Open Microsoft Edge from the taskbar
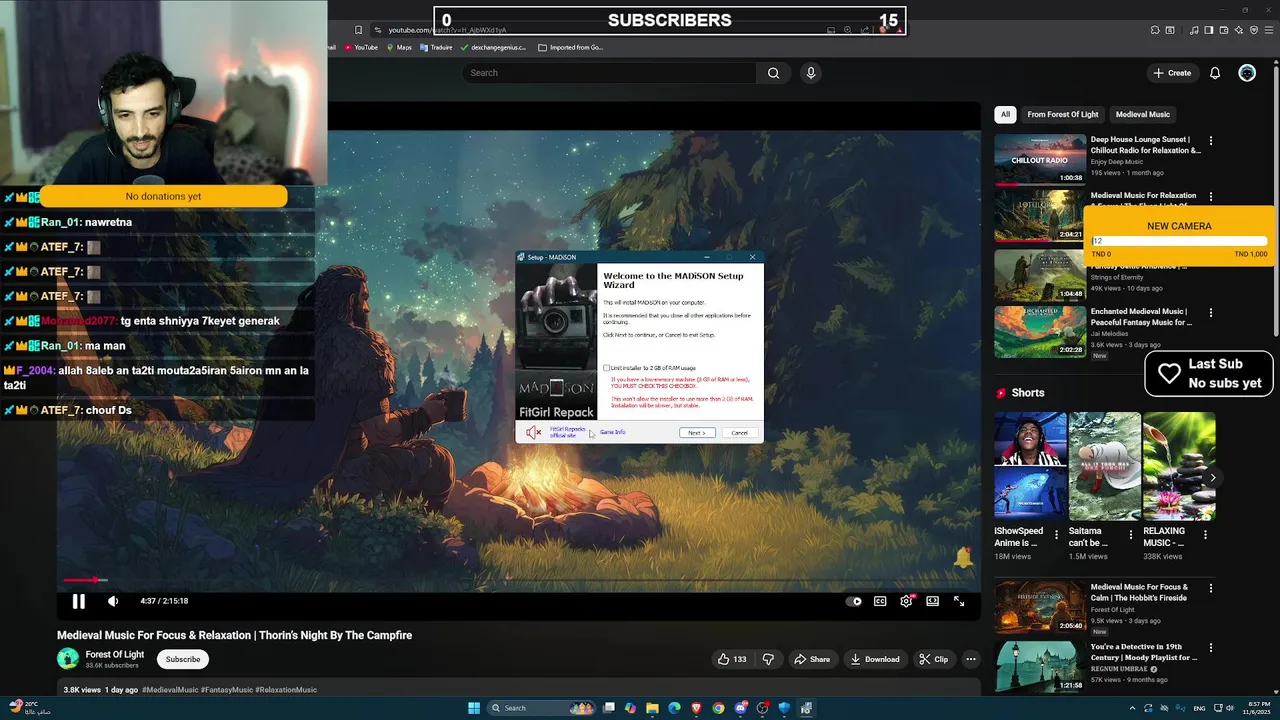This screenshot has height=720, width=1280. [x=674, y=708]
